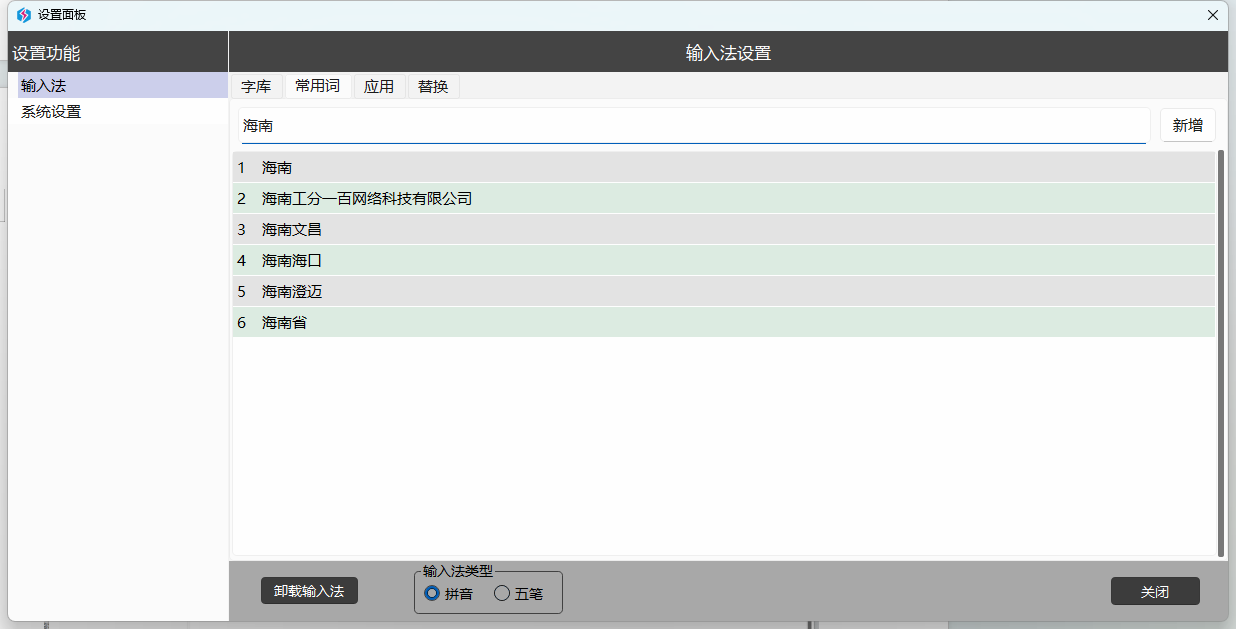Open the 应用 tab
Viewport: 1236px width, 629px height.
(379, 87)
